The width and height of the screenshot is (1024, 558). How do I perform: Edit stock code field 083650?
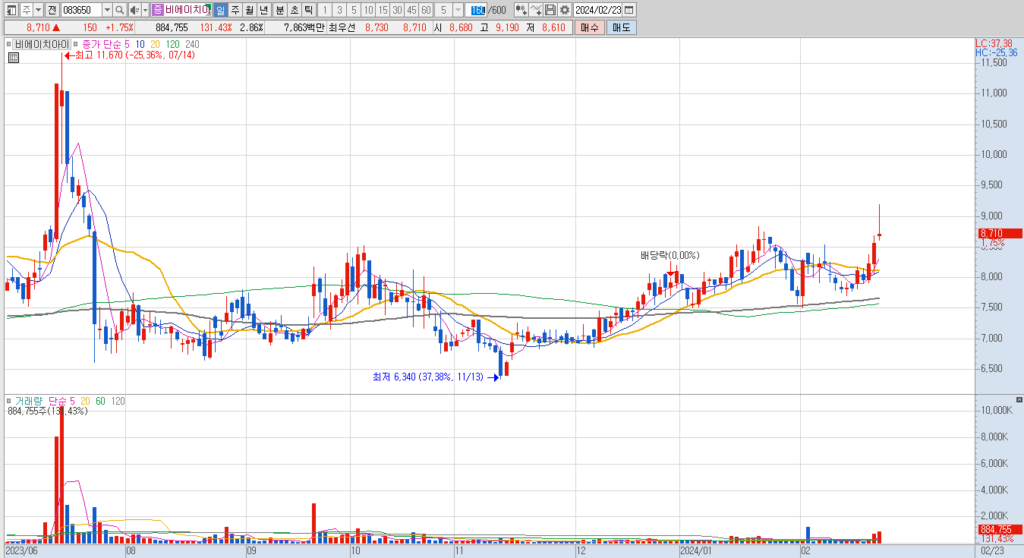coord(82,10)
